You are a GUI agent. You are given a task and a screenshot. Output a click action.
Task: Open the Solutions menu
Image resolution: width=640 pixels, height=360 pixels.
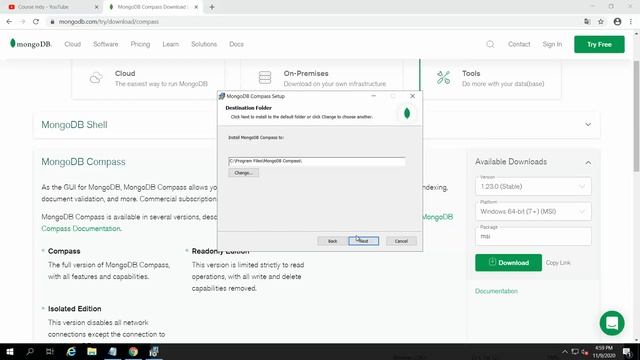204,44
